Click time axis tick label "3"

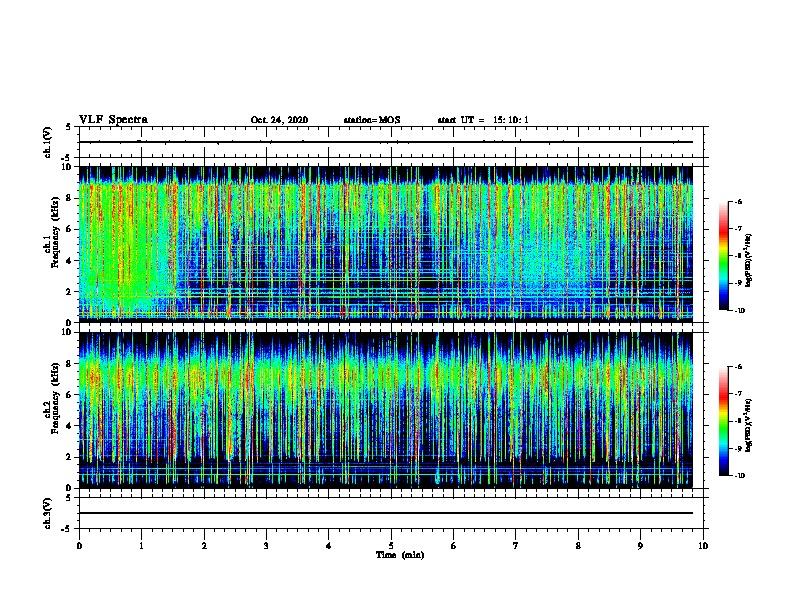point(266,546)
